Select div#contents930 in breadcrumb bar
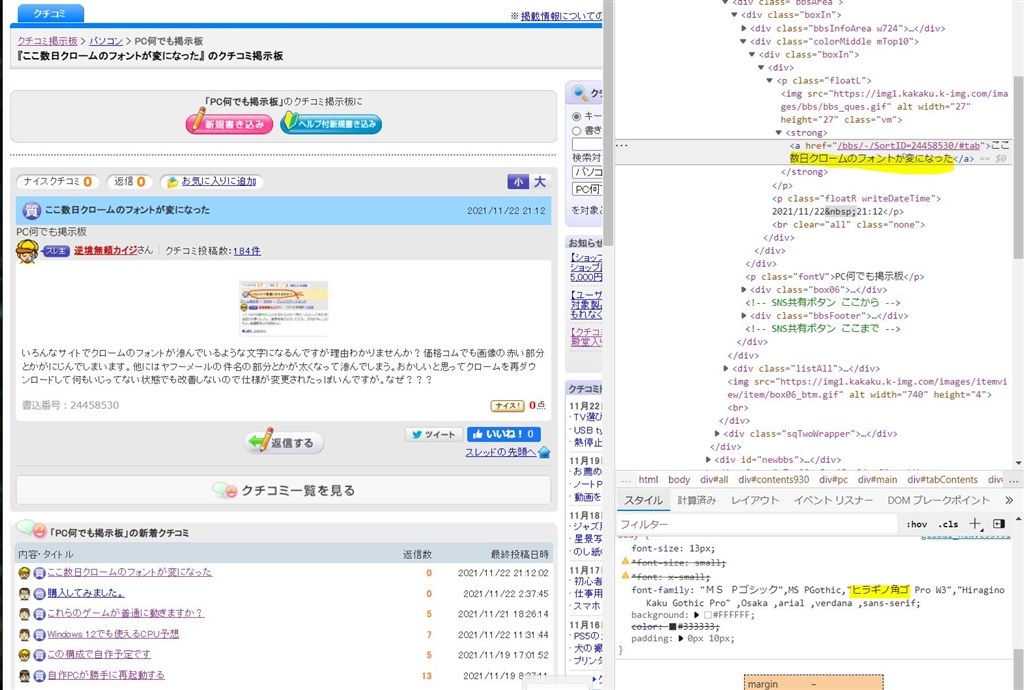 [x=773, y=479]
